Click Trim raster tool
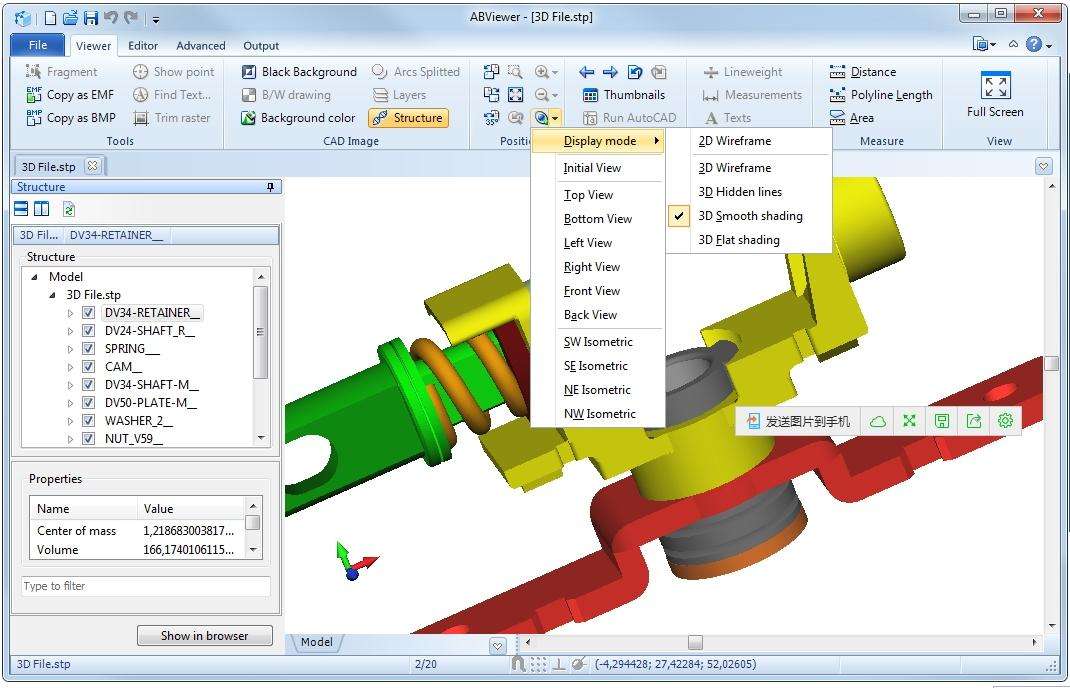This screenshot has width=1070, height=688. (x=172, y=117)
